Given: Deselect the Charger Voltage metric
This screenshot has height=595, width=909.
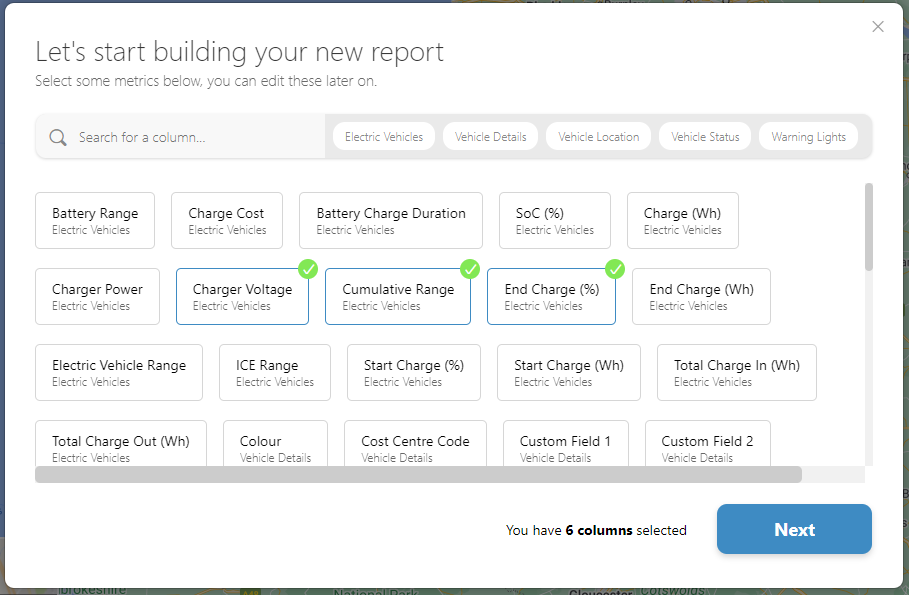Looking at the screenshot, I should [242, 296].
